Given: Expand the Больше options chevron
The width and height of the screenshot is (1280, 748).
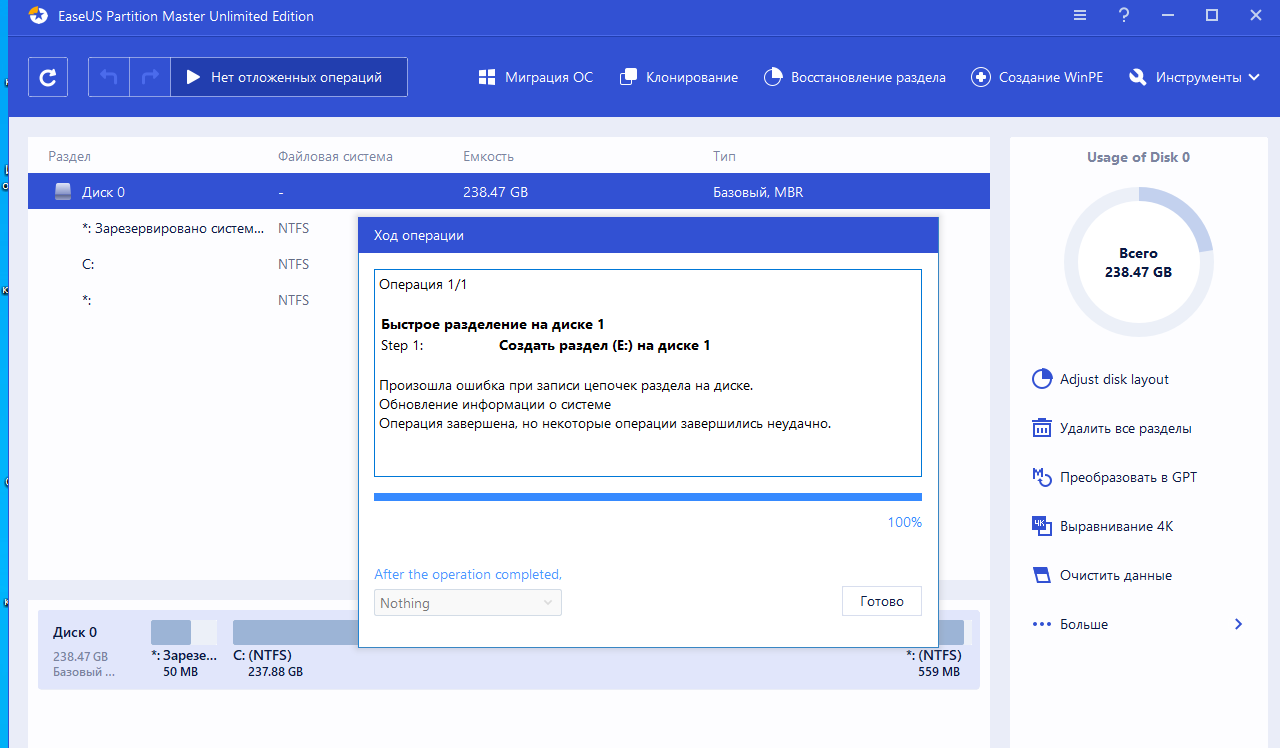Looking at the screenshot, I should pos(1238,624).
